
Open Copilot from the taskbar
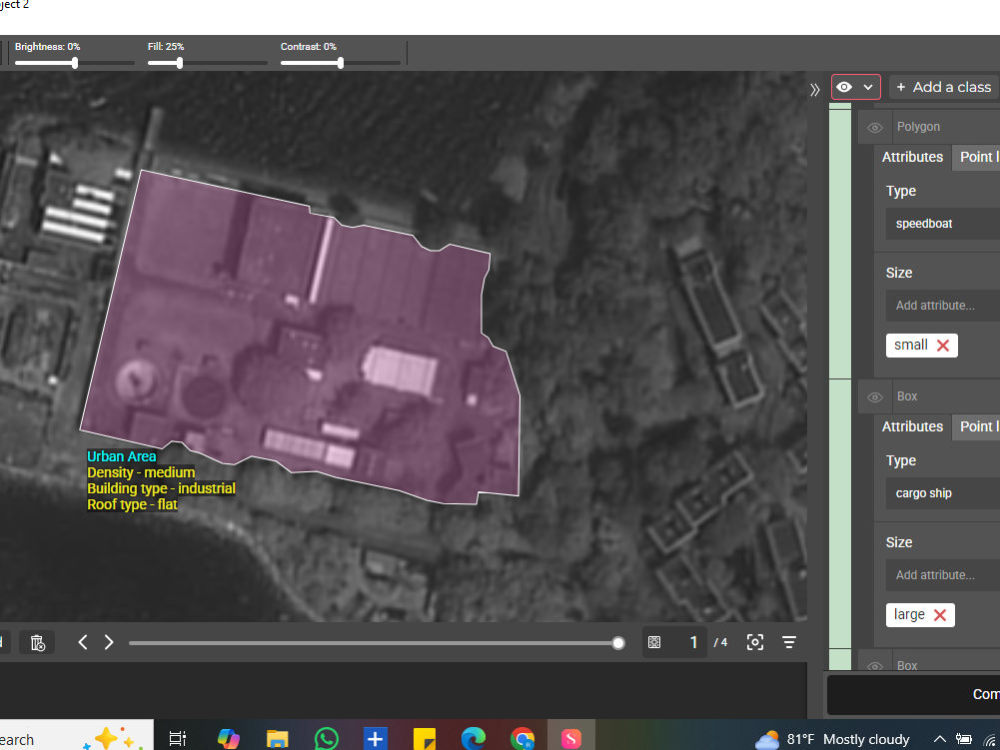pos(228,739)
